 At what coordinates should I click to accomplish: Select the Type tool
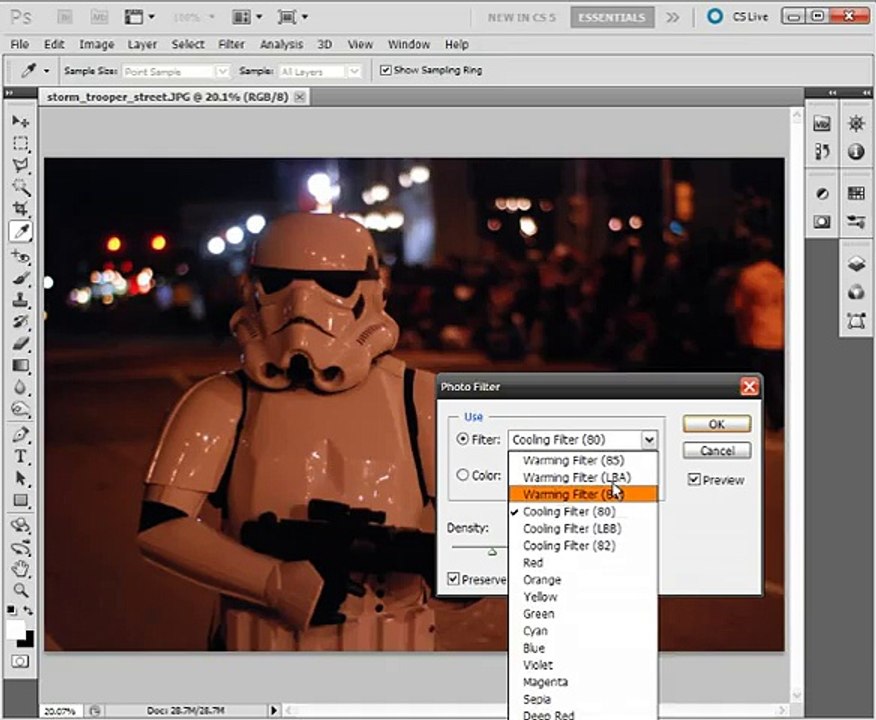pyautogui.click(x=21, y=456)
